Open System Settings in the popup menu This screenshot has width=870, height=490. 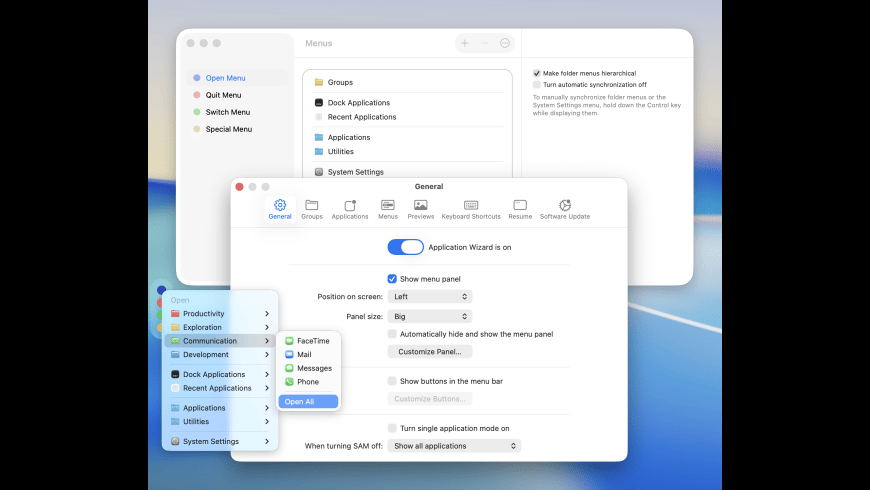[220, 441]
